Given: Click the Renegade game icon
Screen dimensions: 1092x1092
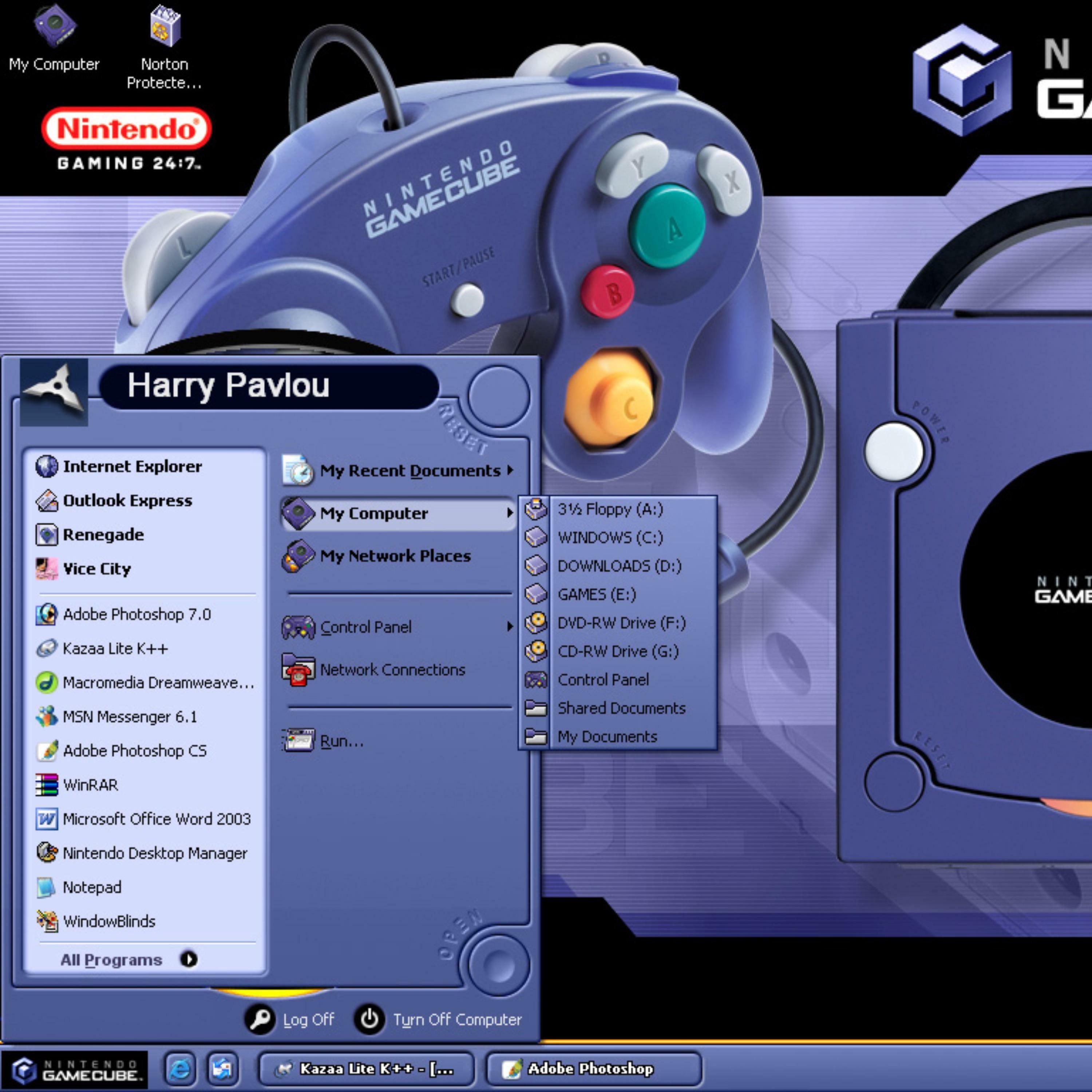Looking at the screenshot, I should (47, 535).
